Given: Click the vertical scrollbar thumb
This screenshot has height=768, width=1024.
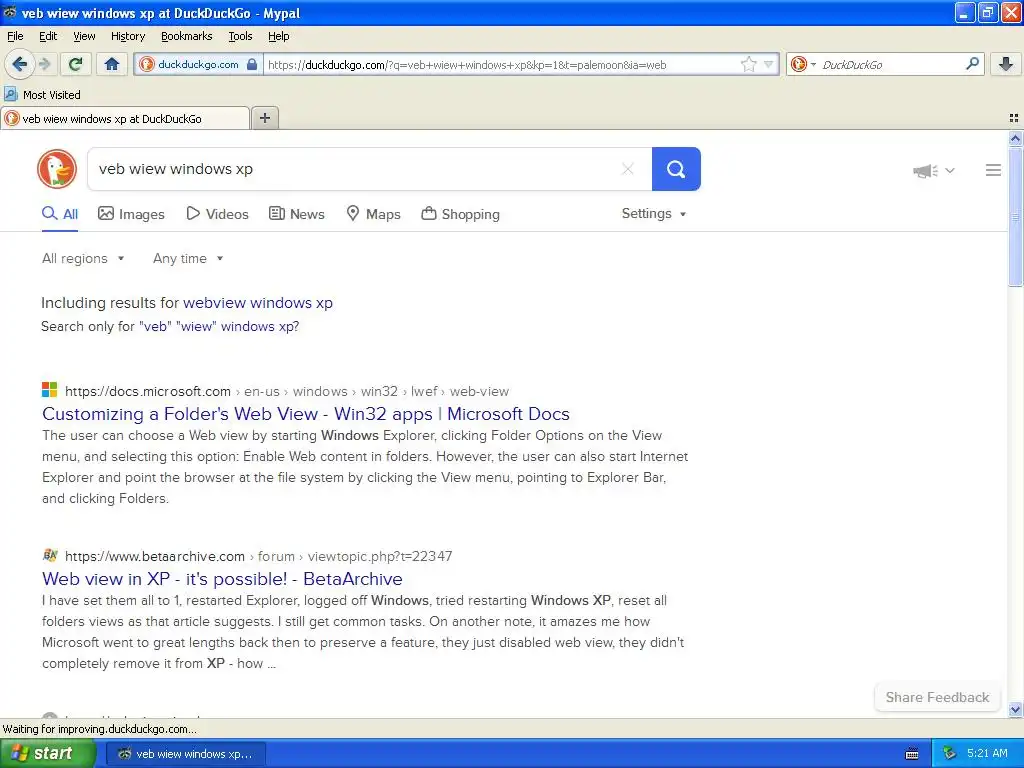Looking at the screenshot, I should coord(1015,216).
